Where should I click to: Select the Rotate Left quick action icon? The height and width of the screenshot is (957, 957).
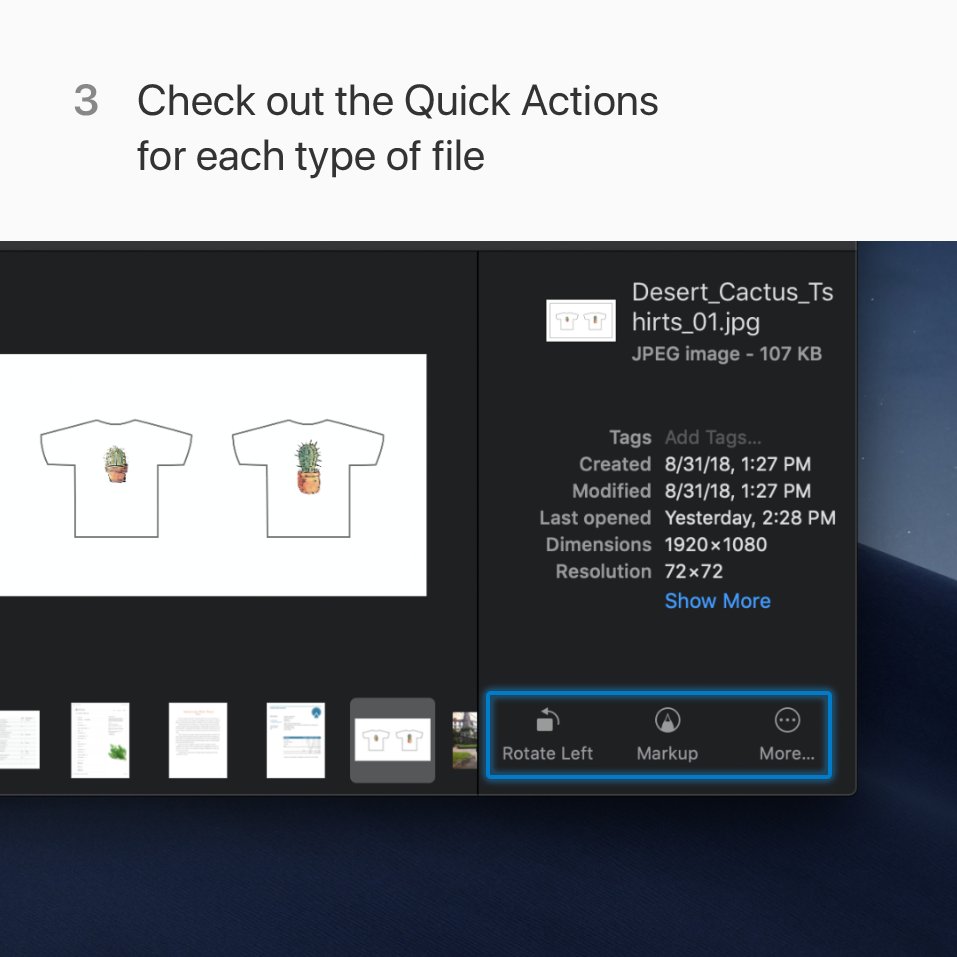547,733
